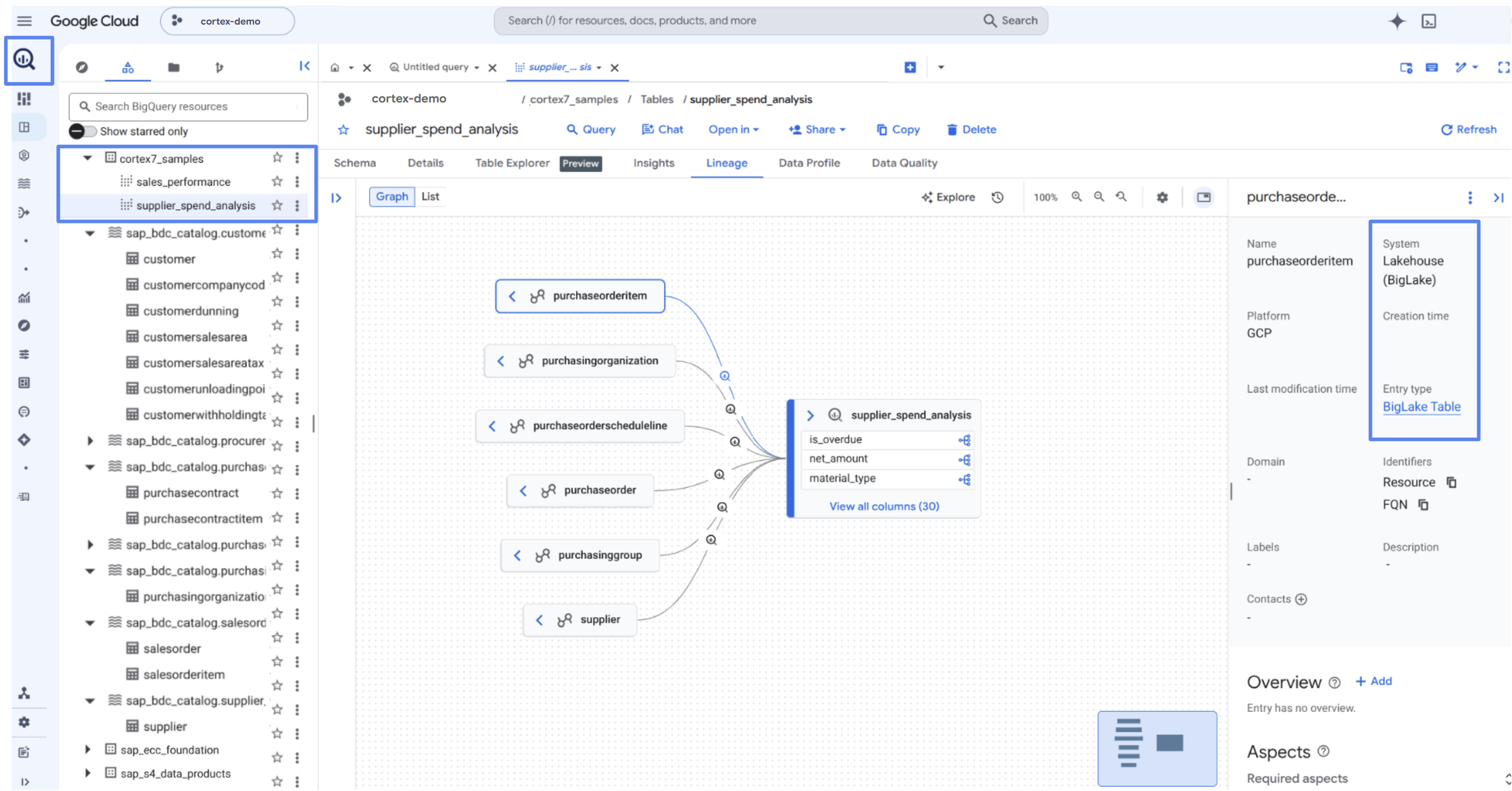Image resolution: width=1512 pixels, height=791 pixels.
Task: View all 30 columns link
Action: pos(884,506)
